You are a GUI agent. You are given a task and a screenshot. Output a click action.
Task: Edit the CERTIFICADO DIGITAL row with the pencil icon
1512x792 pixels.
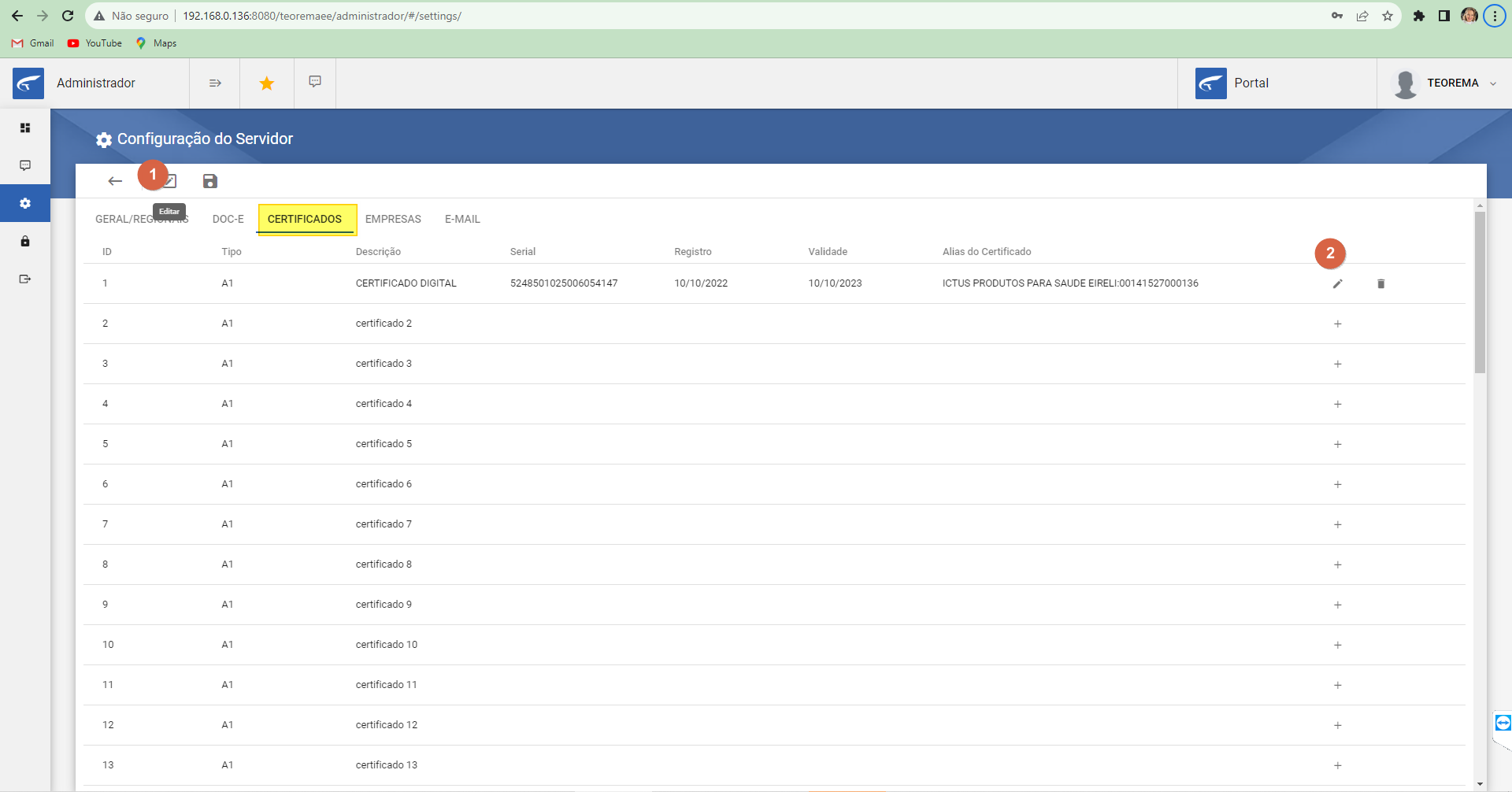1337,283
